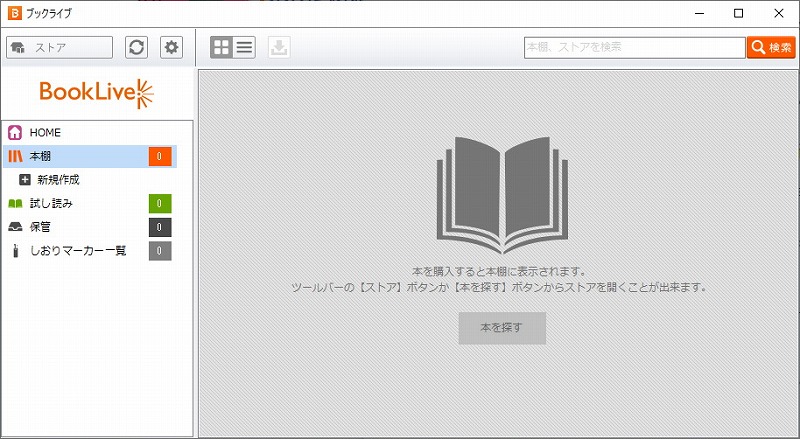Viewport: 800px width, 439px height.
Task: Click the 保管 tray icon
Action: point(15,227)
